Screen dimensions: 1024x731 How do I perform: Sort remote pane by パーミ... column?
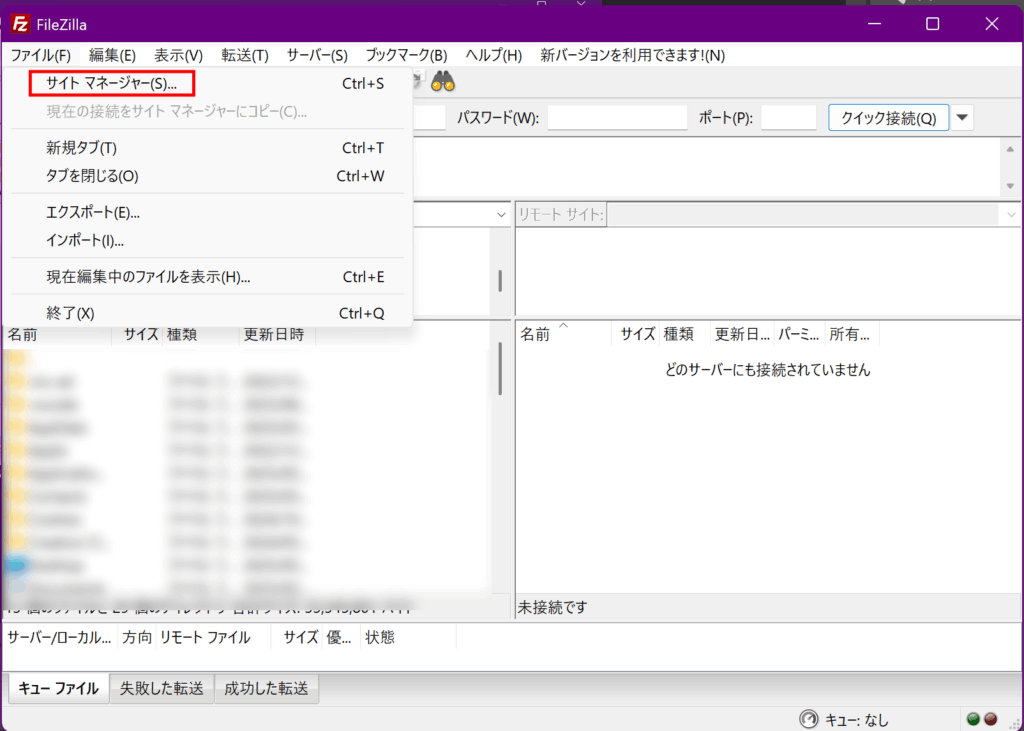tap(799, 335)
